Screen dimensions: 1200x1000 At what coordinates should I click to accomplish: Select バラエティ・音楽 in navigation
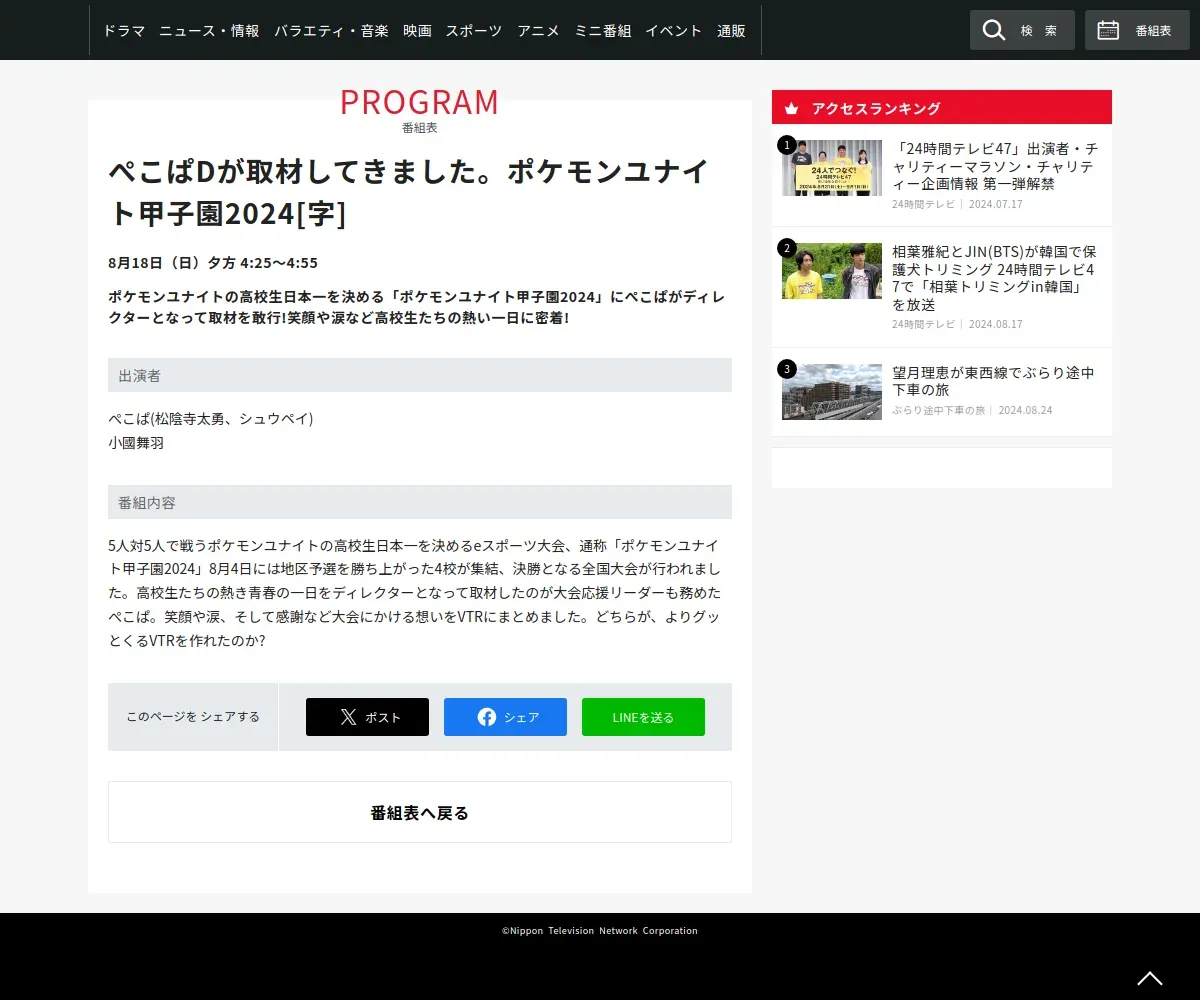tap(331, 30)
